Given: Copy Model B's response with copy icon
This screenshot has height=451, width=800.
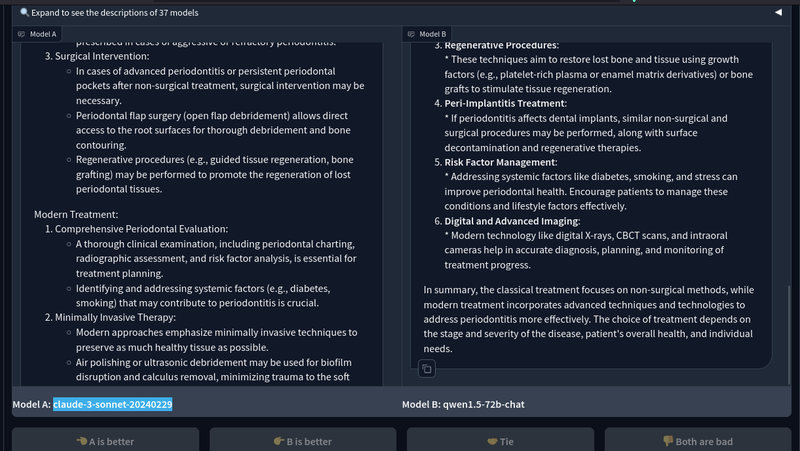Looking at the screenshot, I should tap(427, 369).
